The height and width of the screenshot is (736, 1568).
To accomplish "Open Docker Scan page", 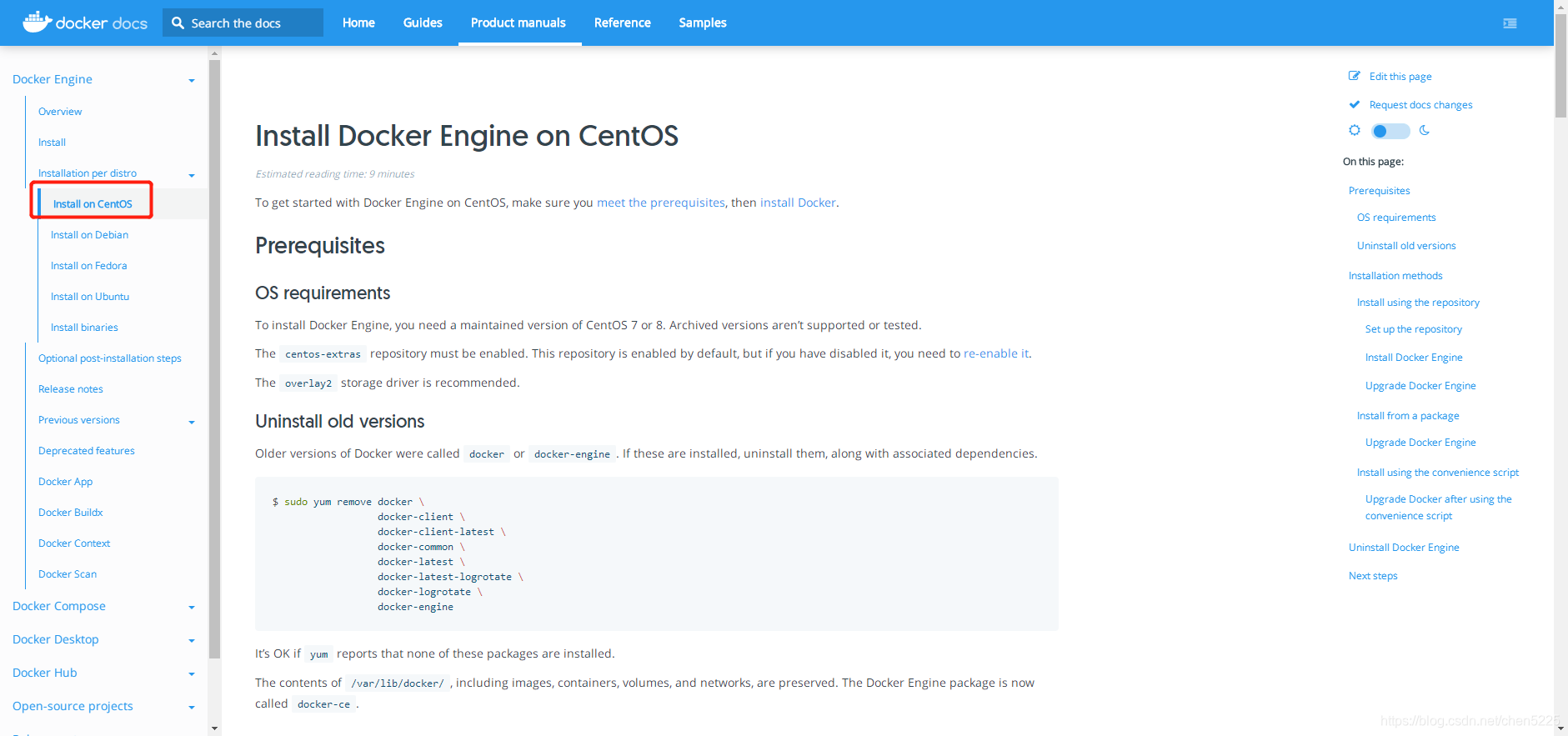I will coord(68,574).
